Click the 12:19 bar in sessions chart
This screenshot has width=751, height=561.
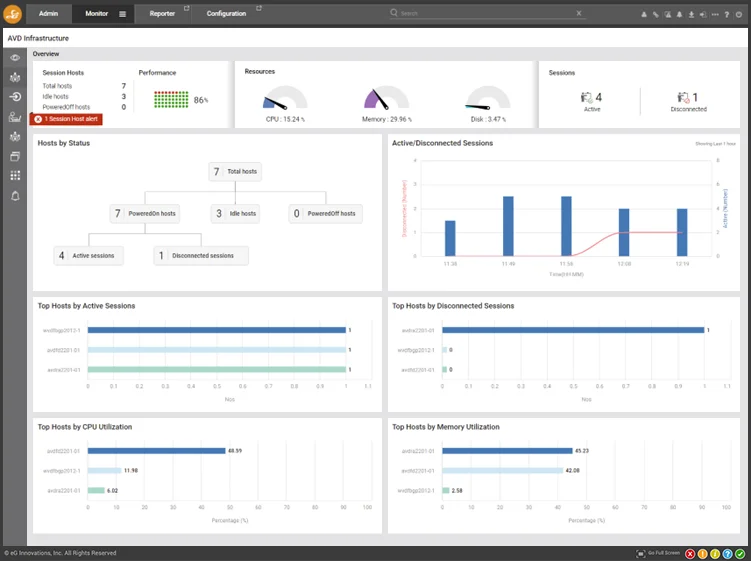click(x=682, y=232)
